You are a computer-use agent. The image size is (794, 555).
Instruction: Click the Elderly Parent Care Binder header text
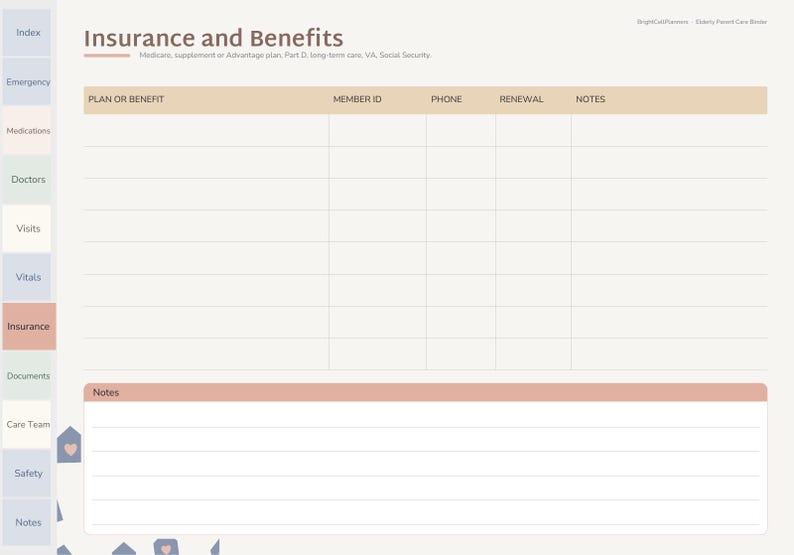[731, 22]
